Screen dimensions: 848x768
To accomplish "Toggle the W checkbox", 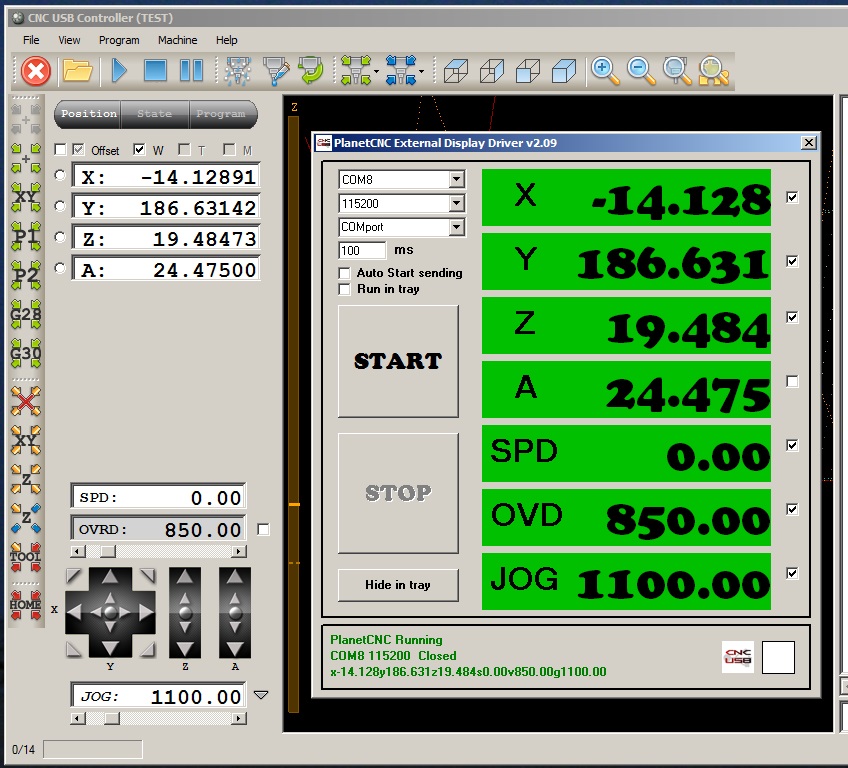I will click(x=139, y=149).
